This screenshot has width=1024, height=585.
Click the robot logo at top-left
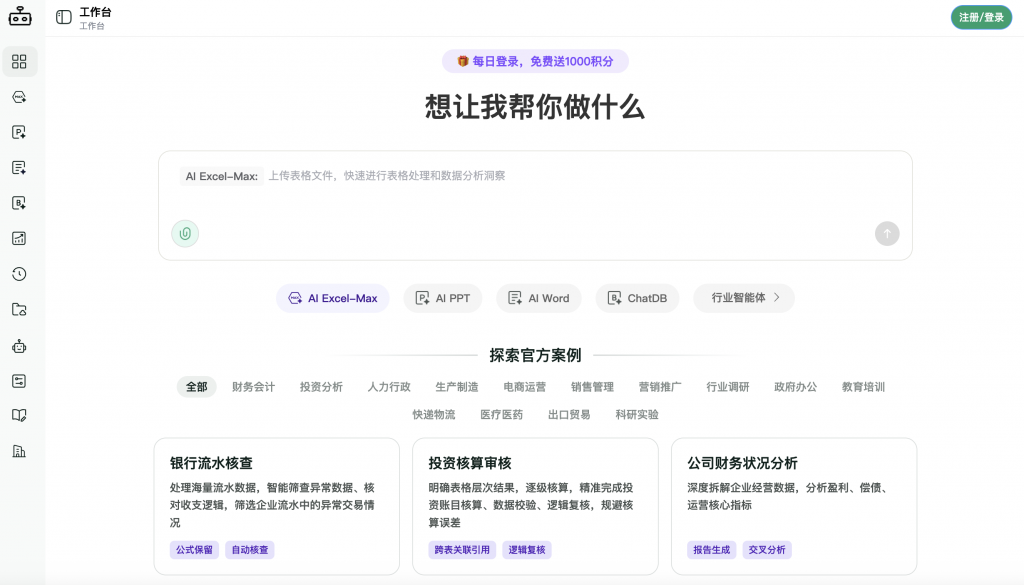pos(20,17)
